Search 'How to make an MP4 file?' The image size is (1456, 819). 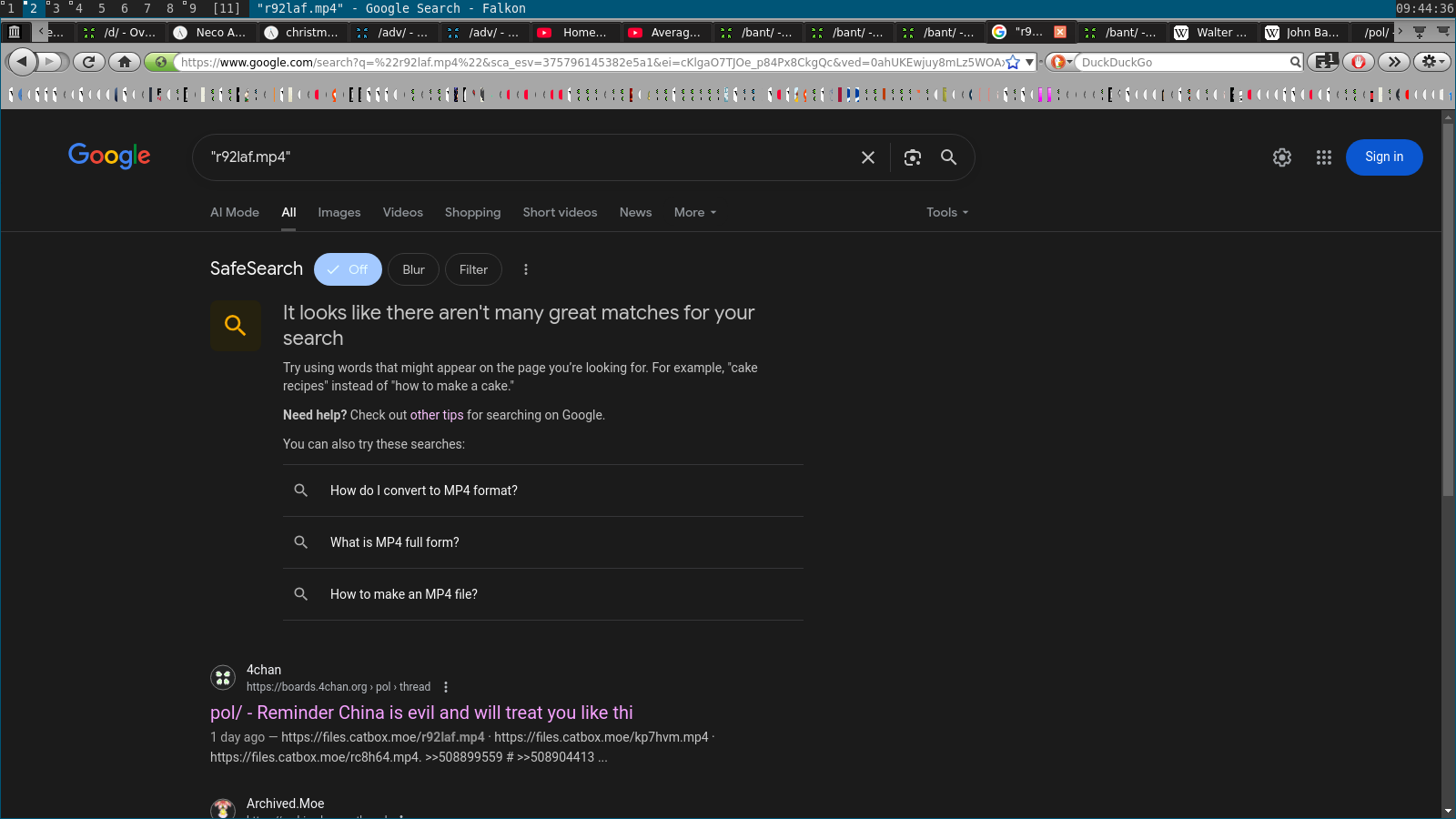pos(543,594)
